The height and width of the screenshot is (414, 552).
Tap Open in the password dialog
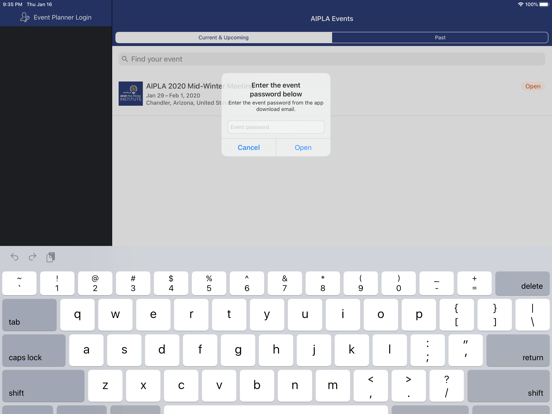303,148
